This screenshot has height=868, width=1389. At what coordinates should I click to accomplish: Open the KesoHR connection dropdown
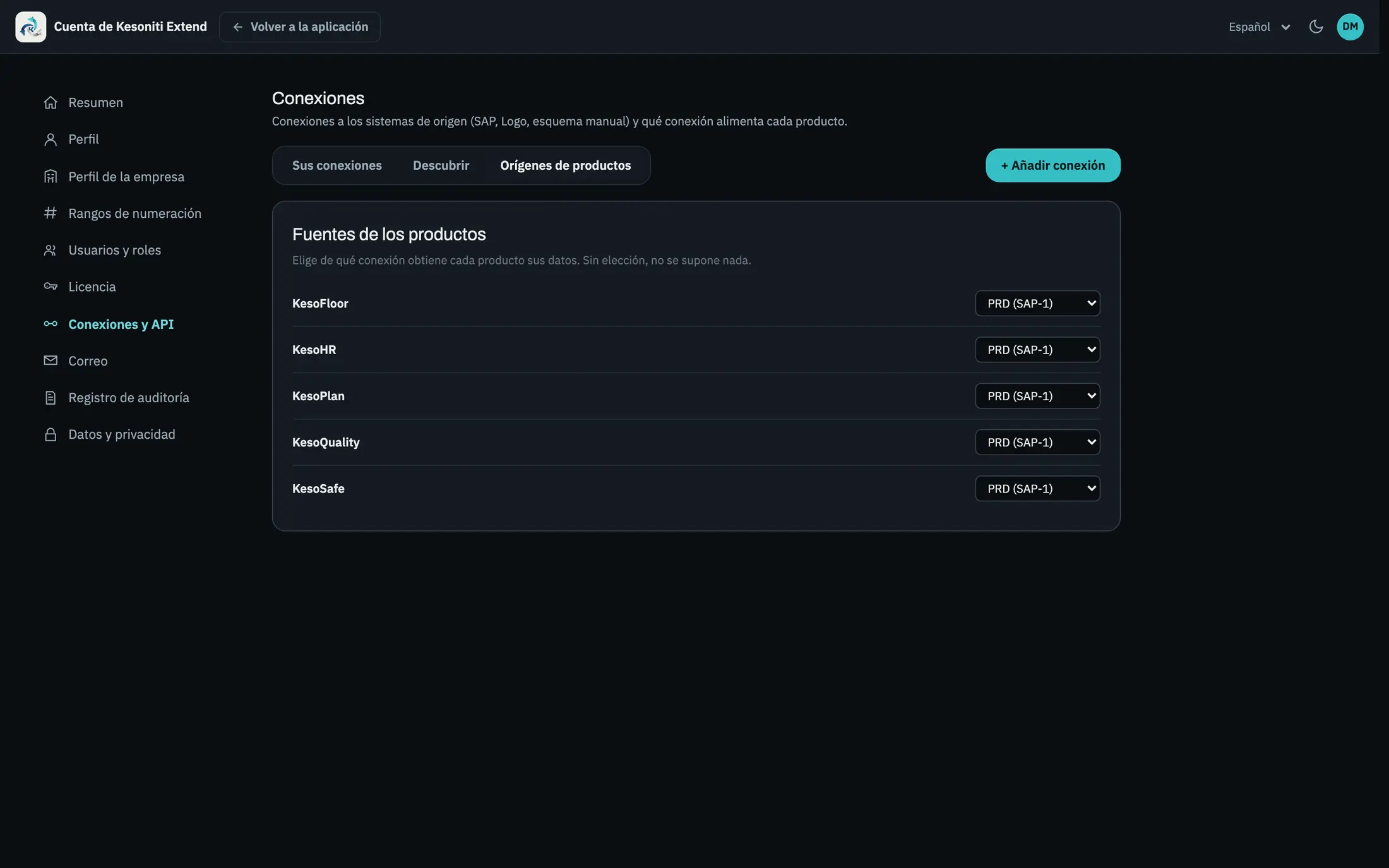point(1037,350)
